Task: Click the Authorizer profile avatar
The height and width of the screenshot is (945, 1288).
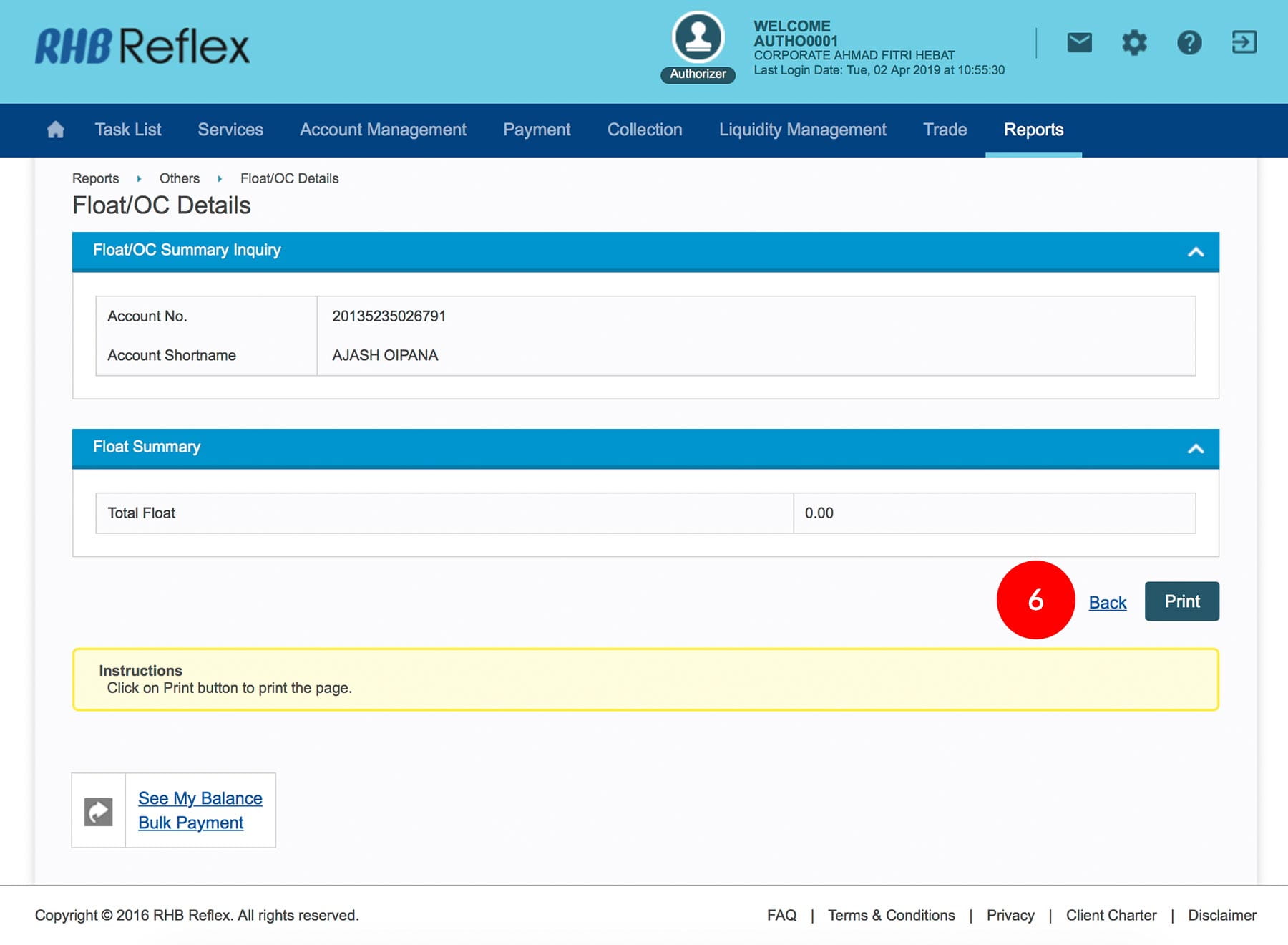Action: [x=698, y=37]
